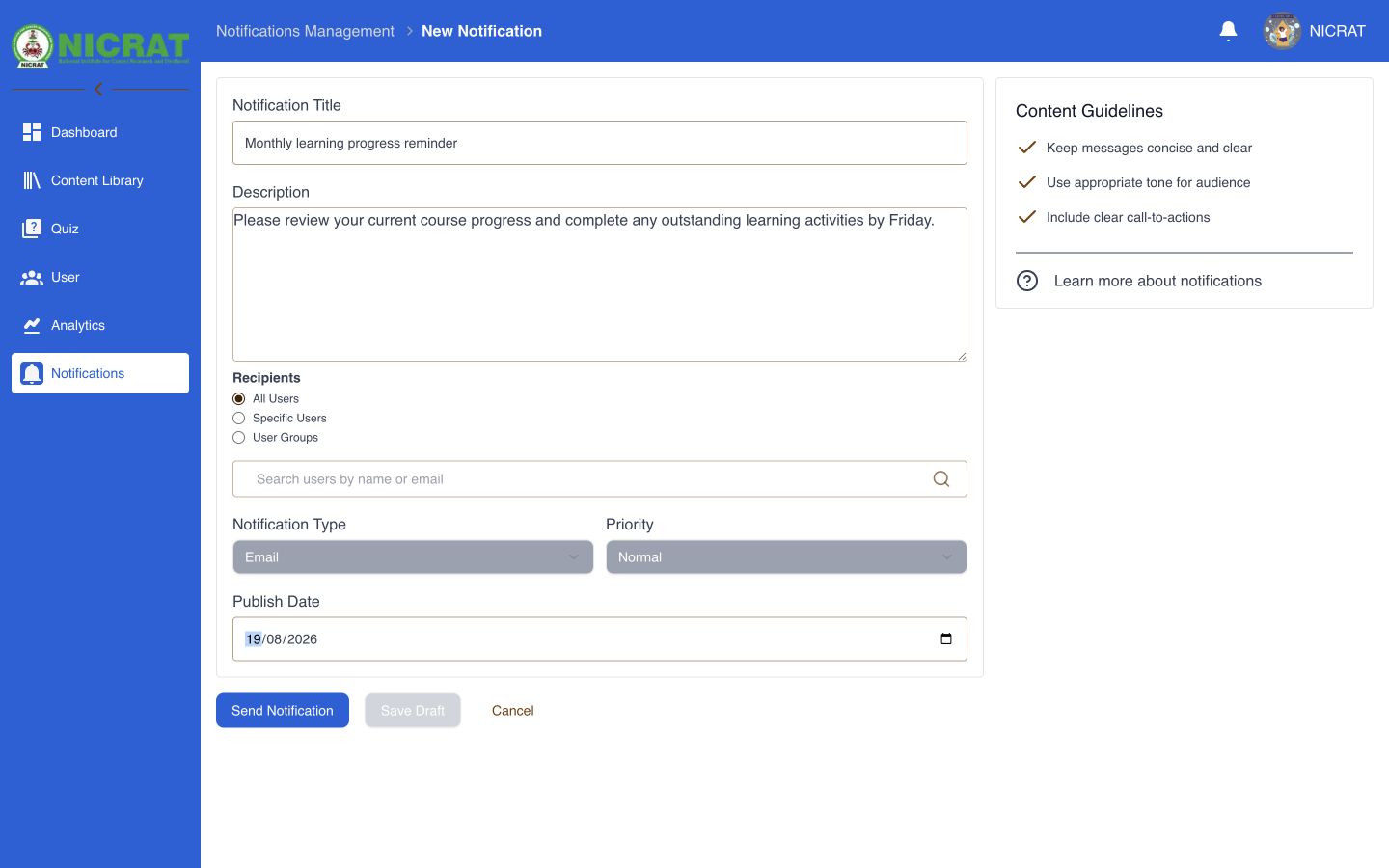The width and height of the screenshot is (1389, 868).
Task: Collapse the sidebar using the chevron arrow
Action: 98,89
